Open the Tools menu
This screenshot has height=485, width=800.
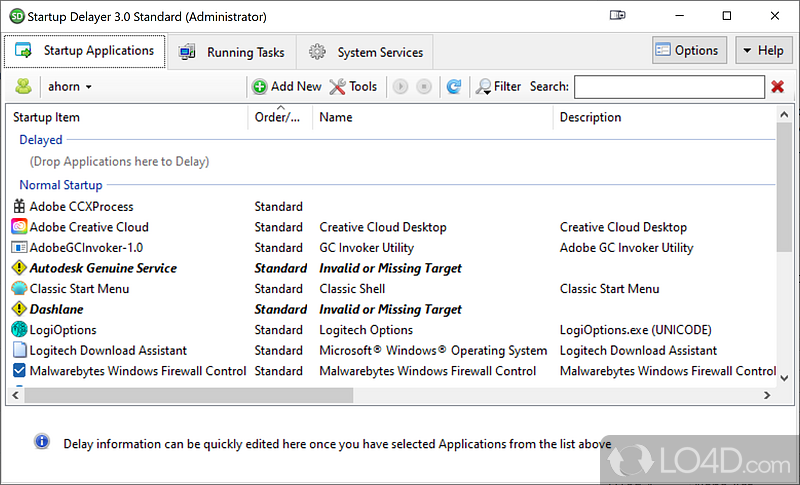coord(353,87)
